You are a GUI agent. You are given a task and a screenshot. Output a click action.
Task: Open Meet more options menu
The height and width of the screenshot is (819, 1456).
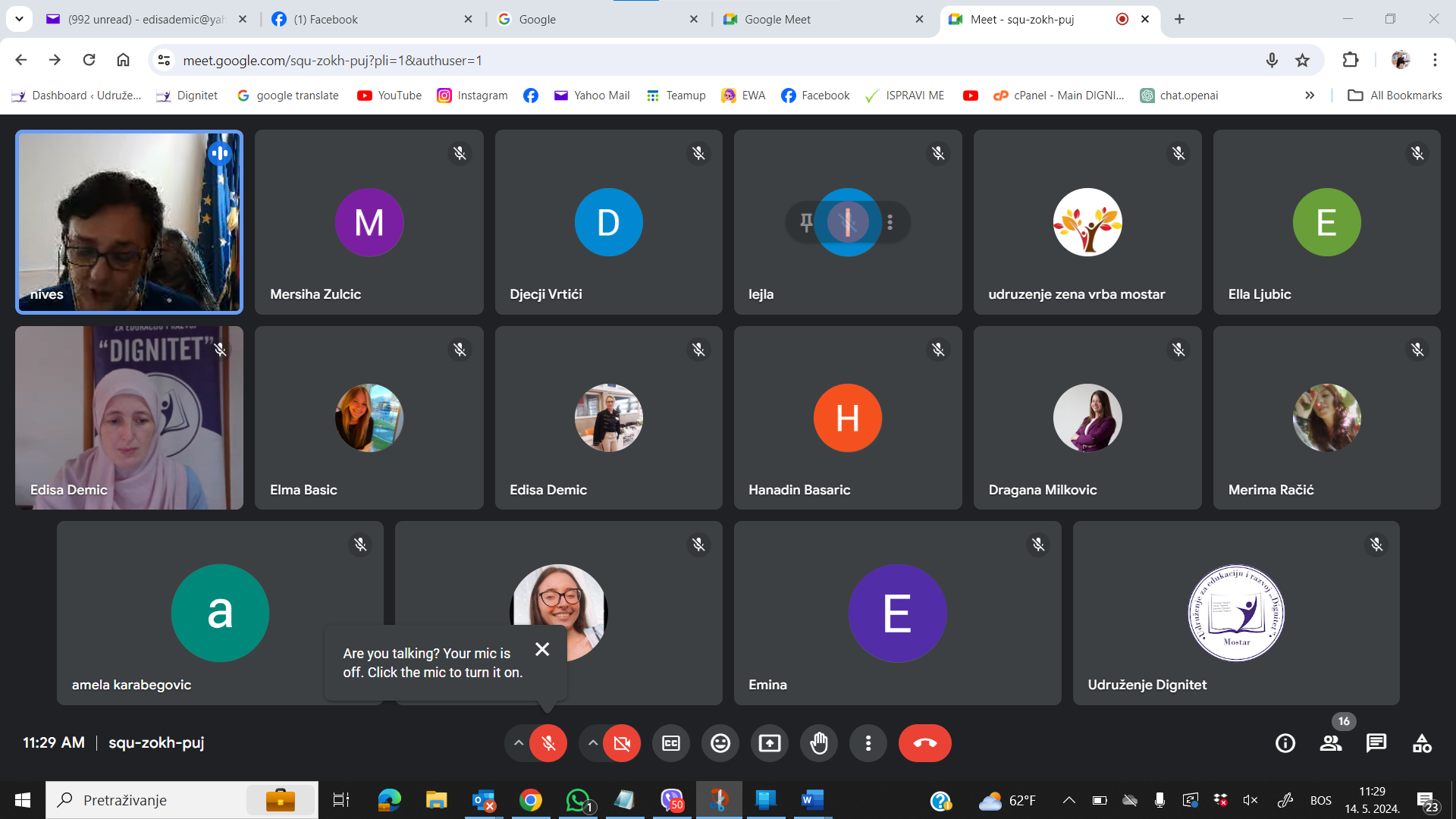pyautogui.click(x=868, y=743)
